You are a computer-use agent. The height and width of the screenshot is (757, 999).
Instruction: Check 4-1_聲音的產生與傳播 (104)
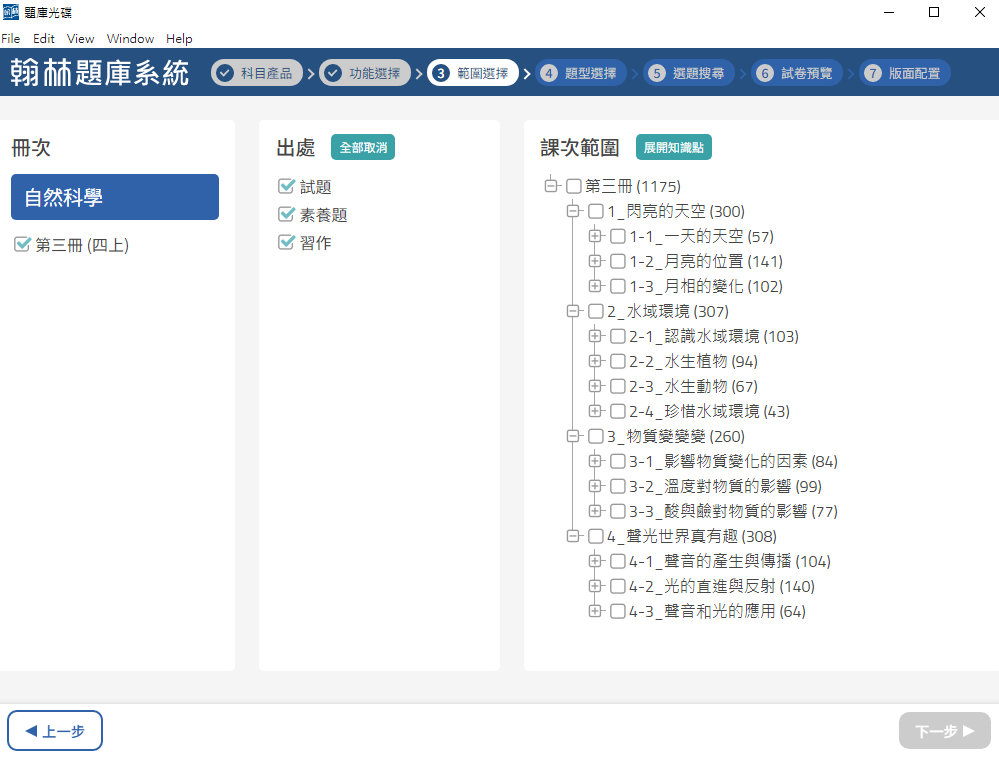click(x=617, y=561)
